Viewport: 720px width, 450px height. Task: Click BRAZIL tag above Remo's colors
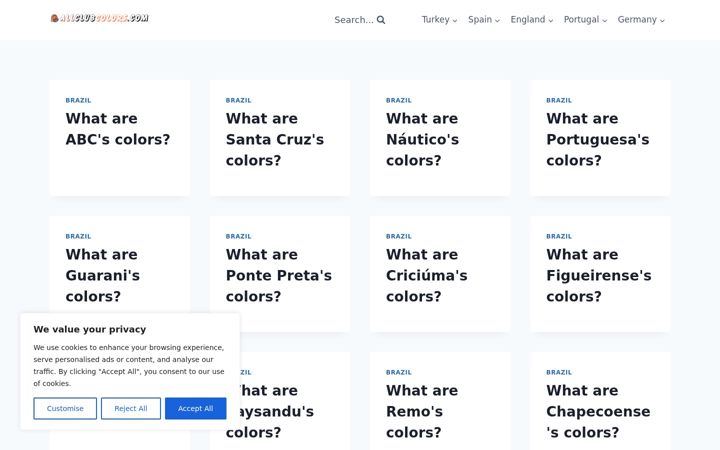click(399, 372)
